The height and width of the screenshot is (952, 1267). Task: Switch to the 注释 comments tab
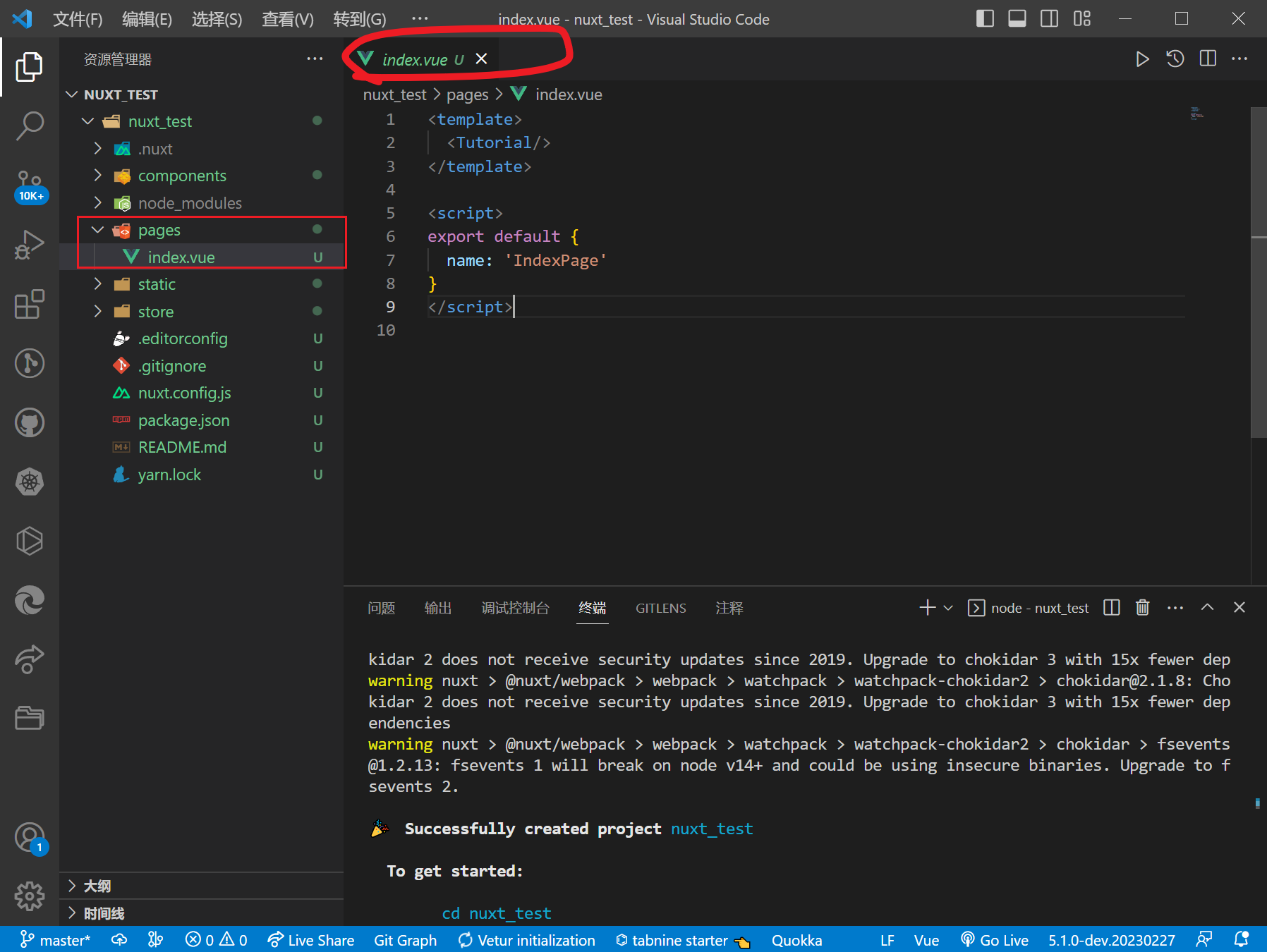(x=729, y=608)
